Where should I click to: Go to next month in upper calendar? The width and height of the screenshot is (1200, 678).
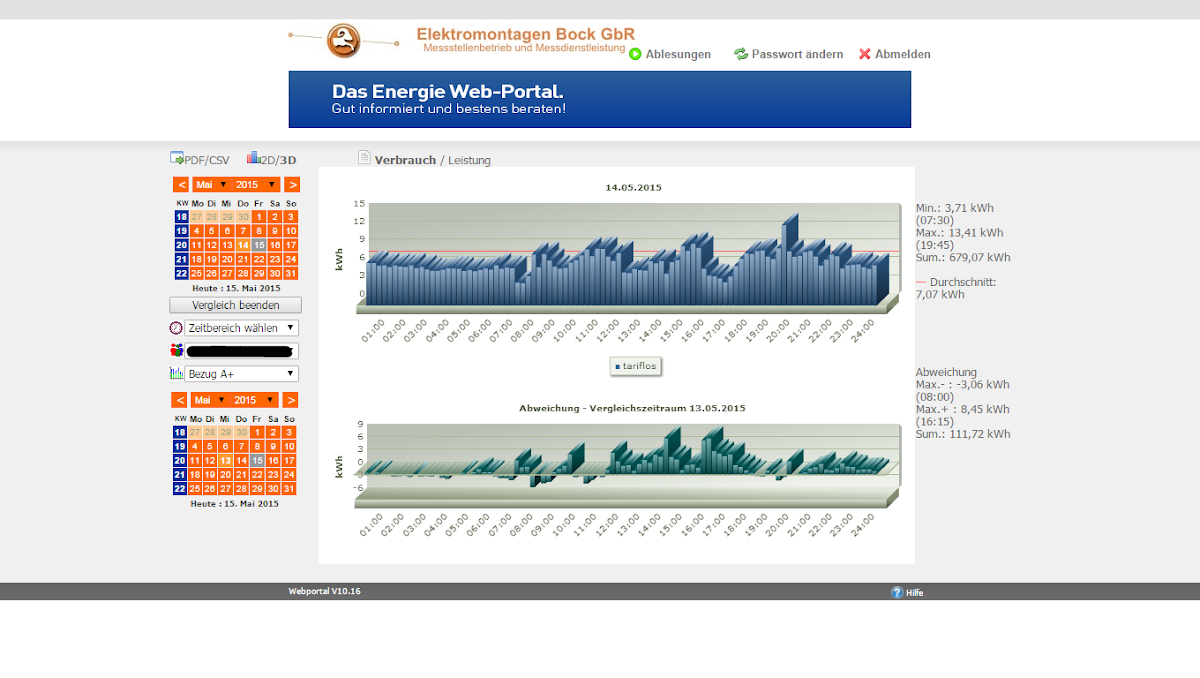coord(291,185)
